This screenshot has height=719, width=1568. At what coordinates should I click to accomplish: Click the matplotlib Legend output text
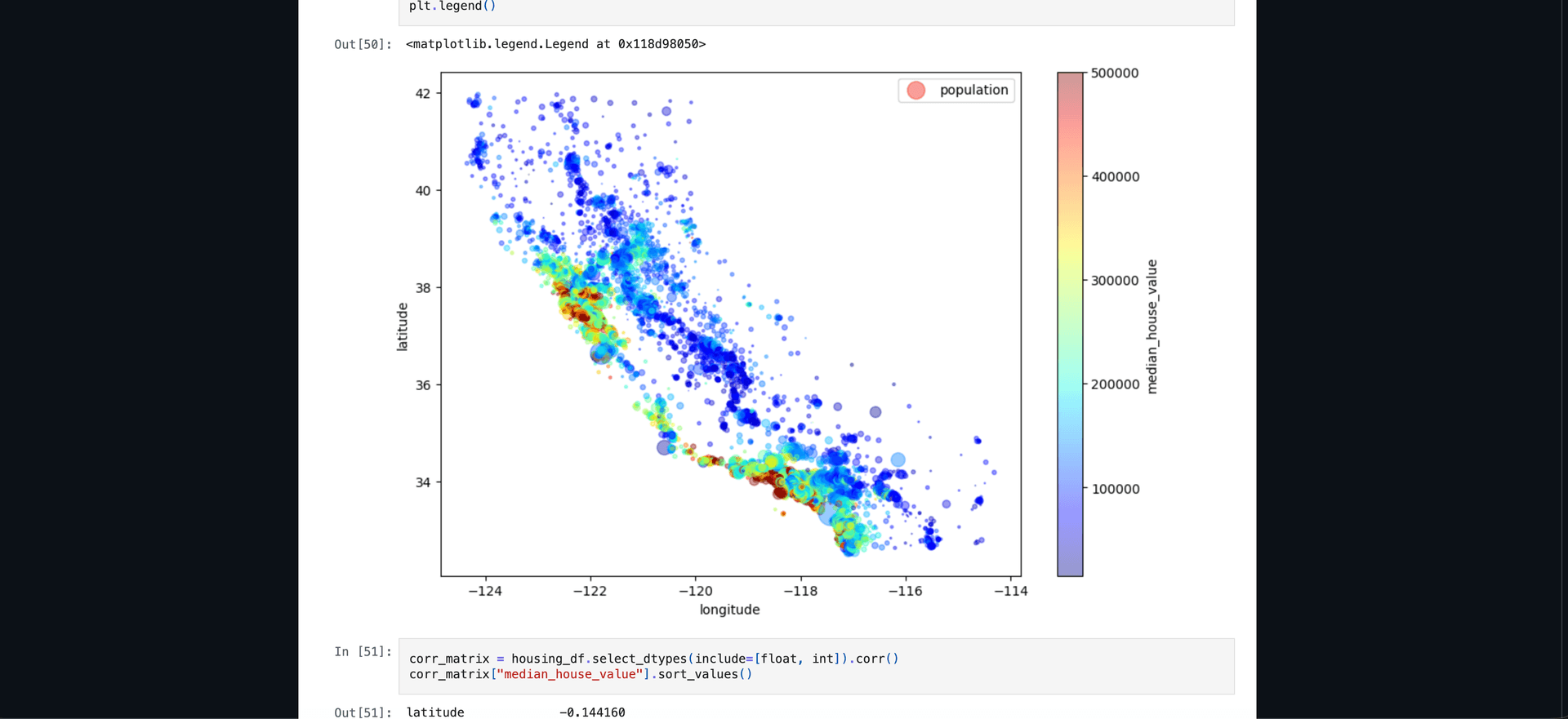click(x=555, y=44)
